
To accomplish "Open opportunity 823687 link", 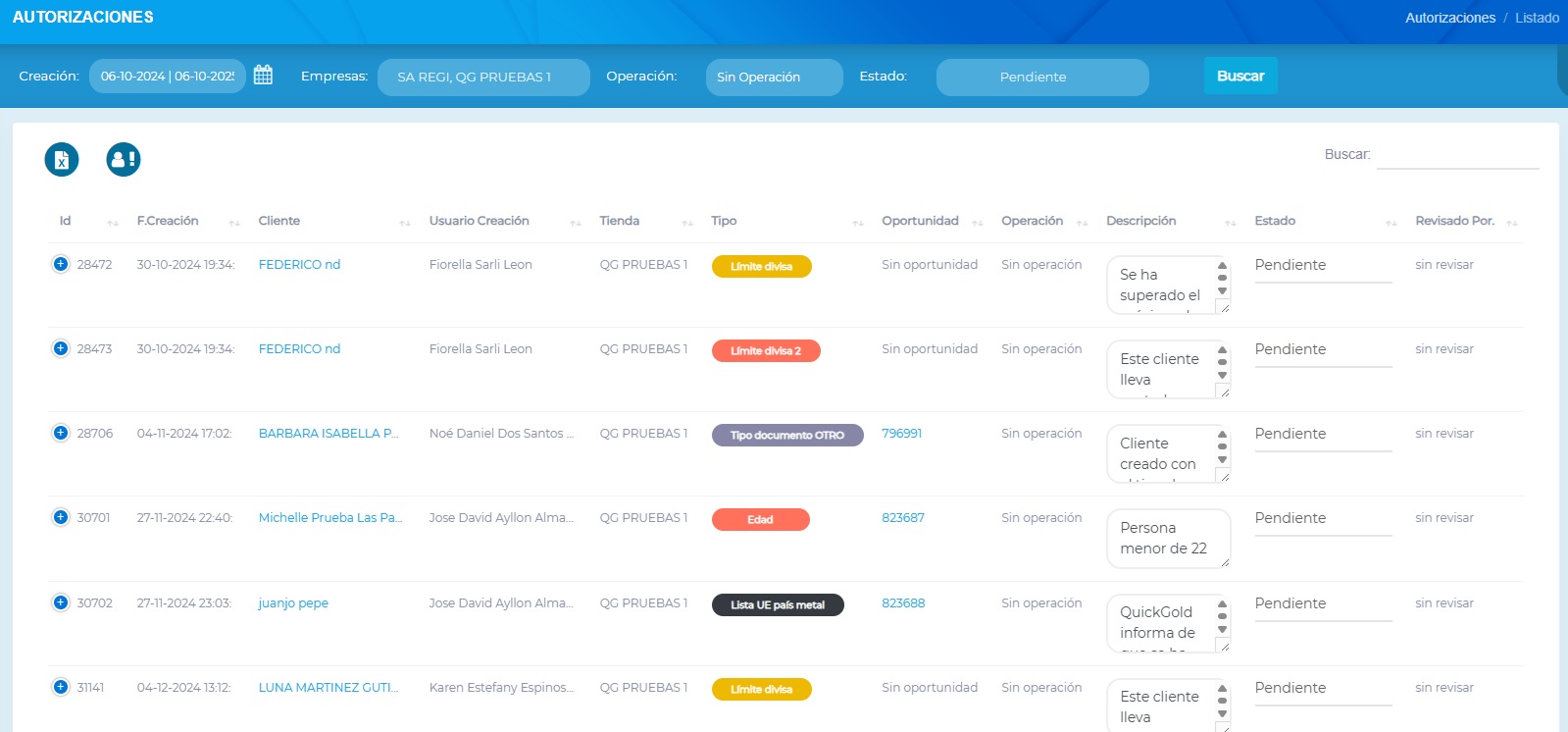I will point(902,518).
